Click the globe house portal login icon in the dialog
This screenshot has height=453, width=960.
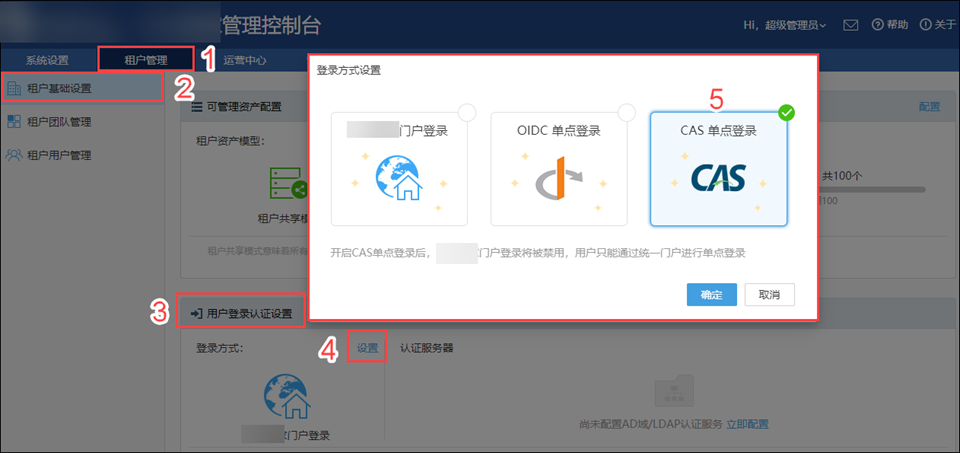(399, 177)
